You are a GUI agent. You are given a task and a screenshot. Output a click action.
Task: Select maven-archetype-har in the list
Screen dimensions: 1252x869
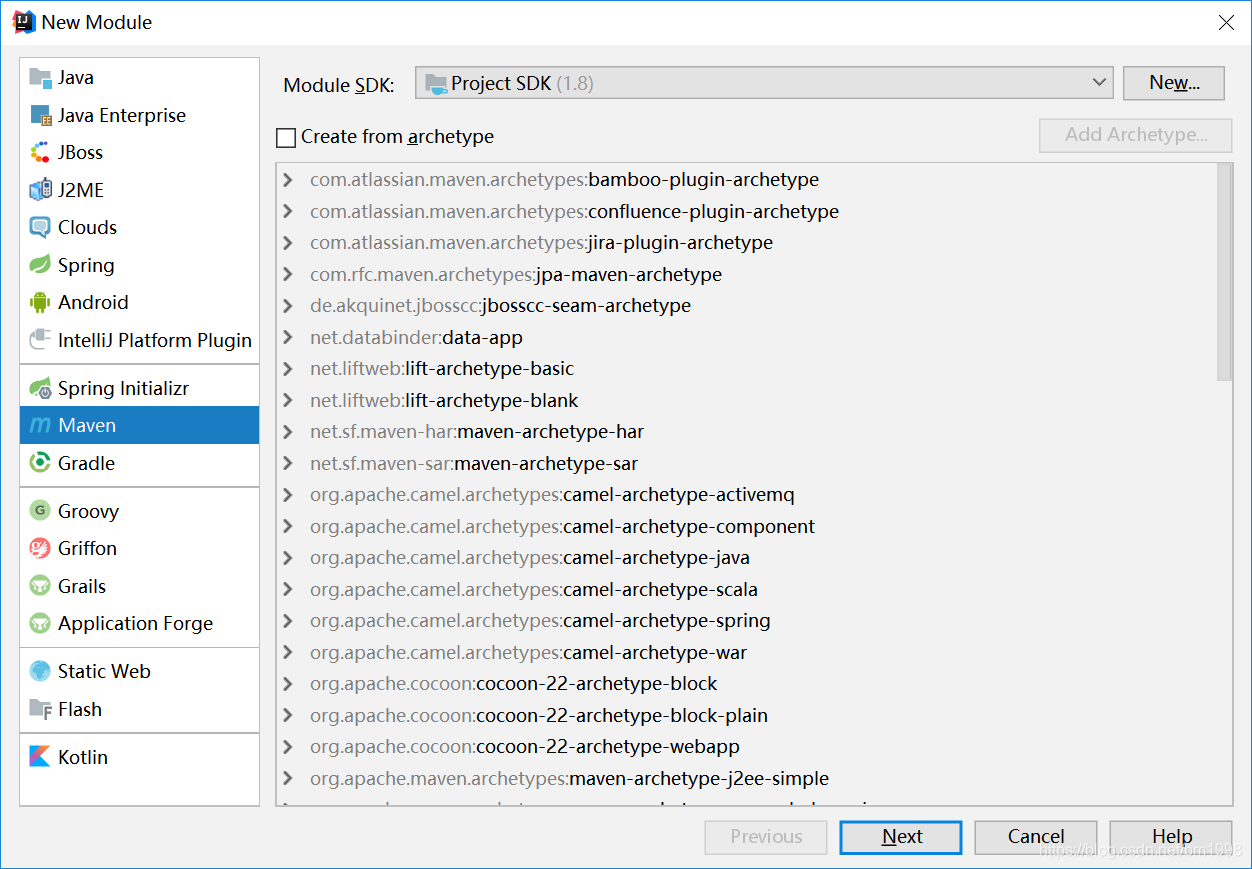coord(747,432)
